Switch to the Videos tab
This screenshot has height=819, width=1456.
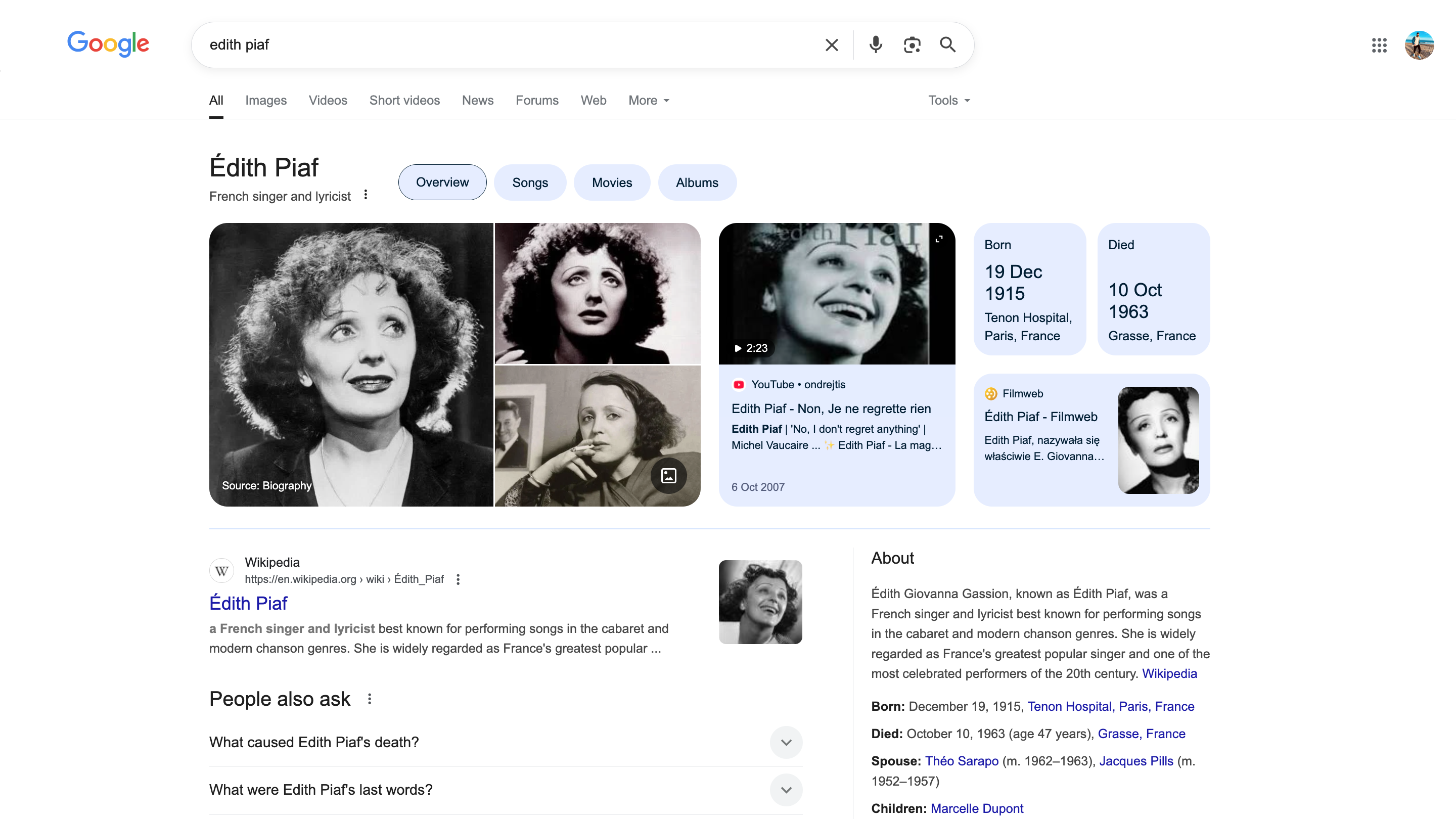click(x=328, y=101)
